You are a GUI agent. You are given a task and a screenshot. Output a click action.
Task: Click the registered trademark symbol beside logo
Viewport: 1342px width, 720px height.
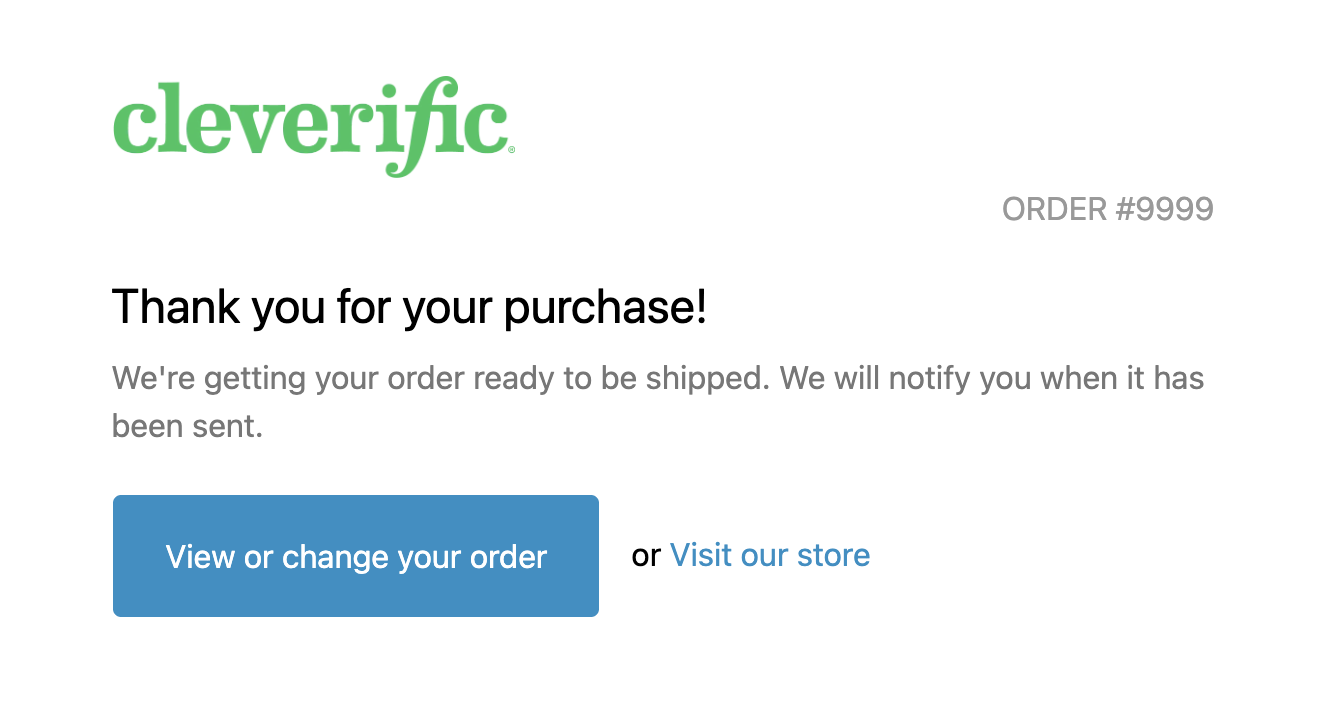click(x=512, y=149)
